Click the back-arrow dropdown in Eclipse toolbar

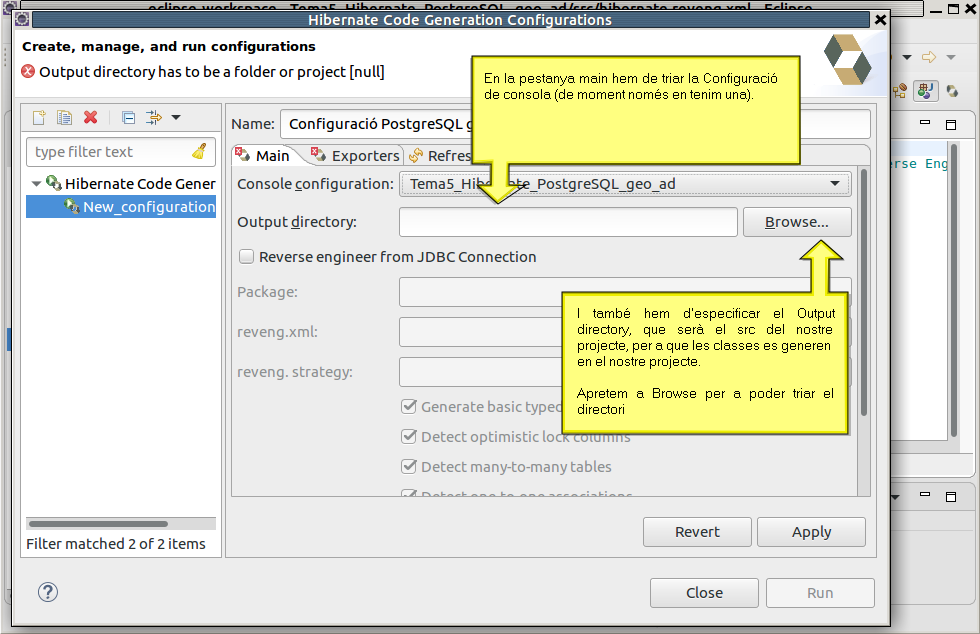tap(907, 58)
